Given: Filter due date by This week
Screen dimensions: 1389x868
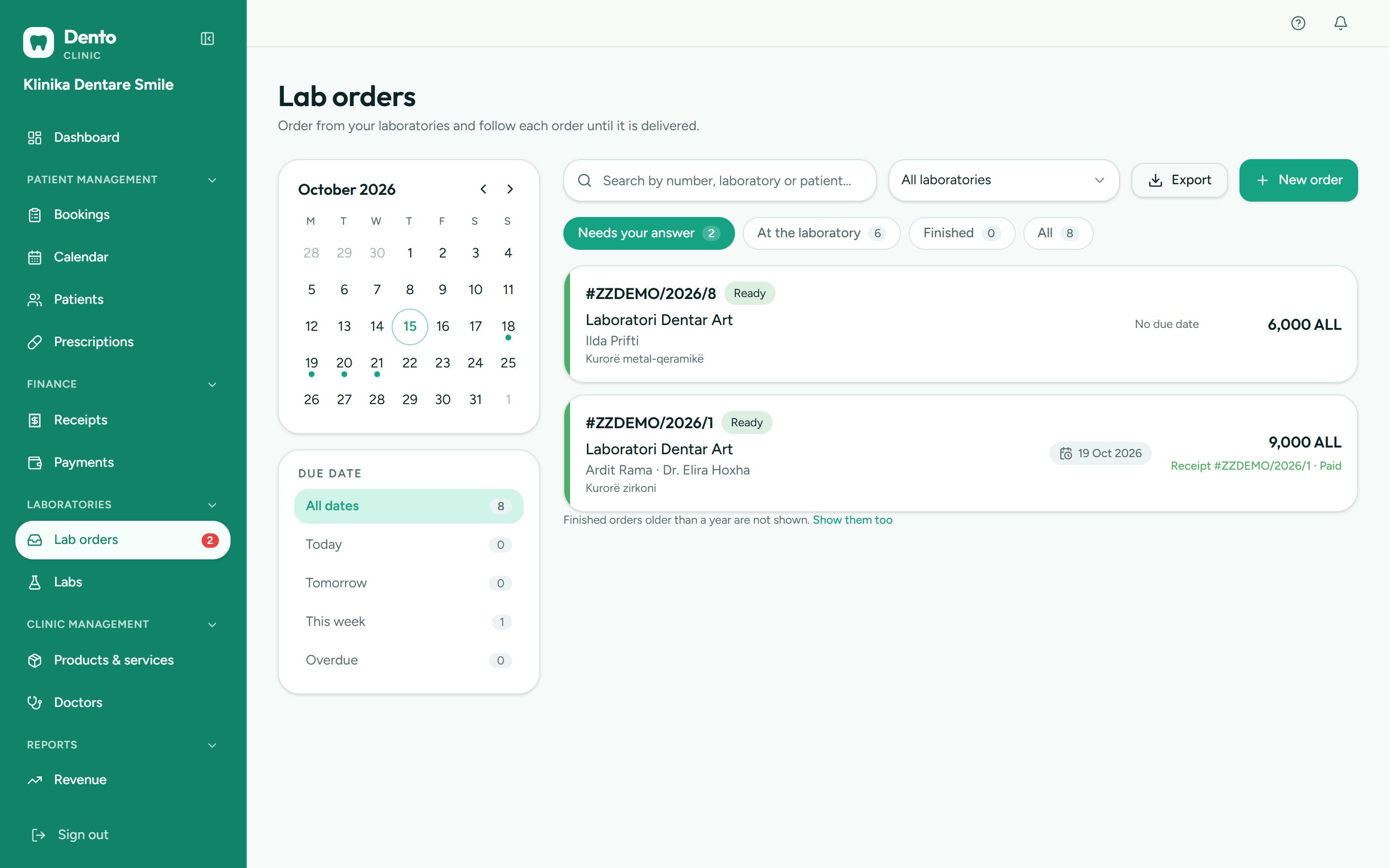Looking at the screenshot, I should 409,621.
